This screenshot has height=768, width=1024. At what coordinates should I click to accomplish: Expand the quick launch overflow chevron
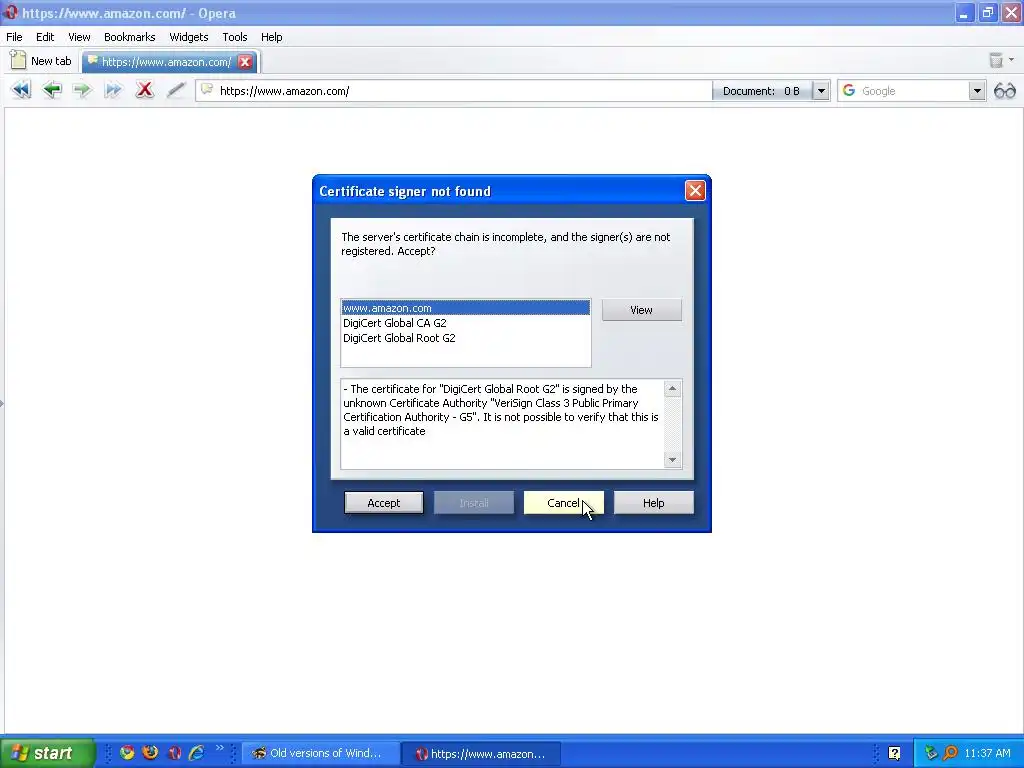point(219,748)
